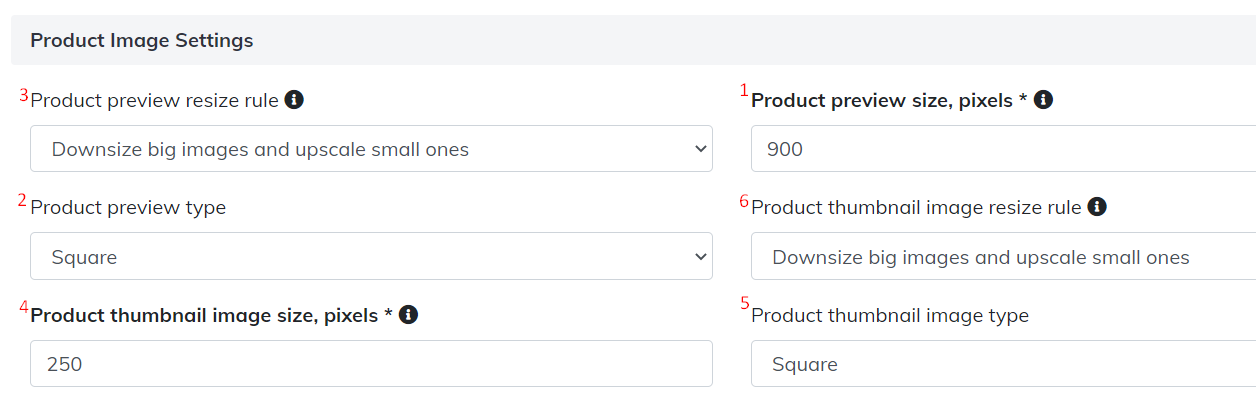Click the Product thumbnail image resize rule label
The width and height of the screenshot is (1256, 408).
pos(916,207)
